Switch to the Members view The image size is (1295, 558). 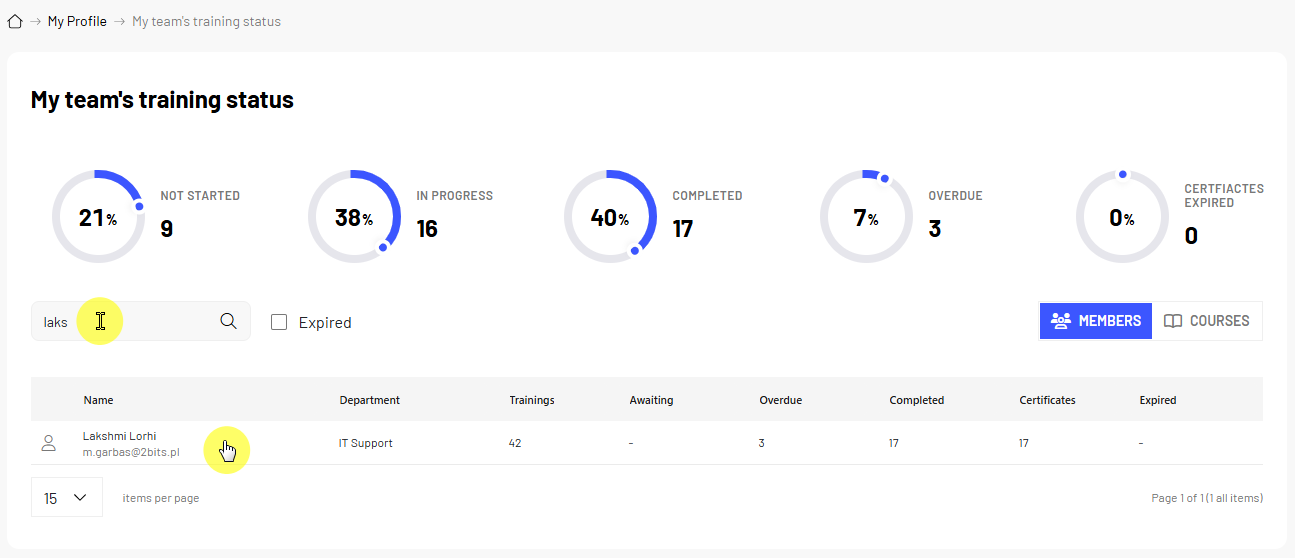click(x=1096, y=321)
